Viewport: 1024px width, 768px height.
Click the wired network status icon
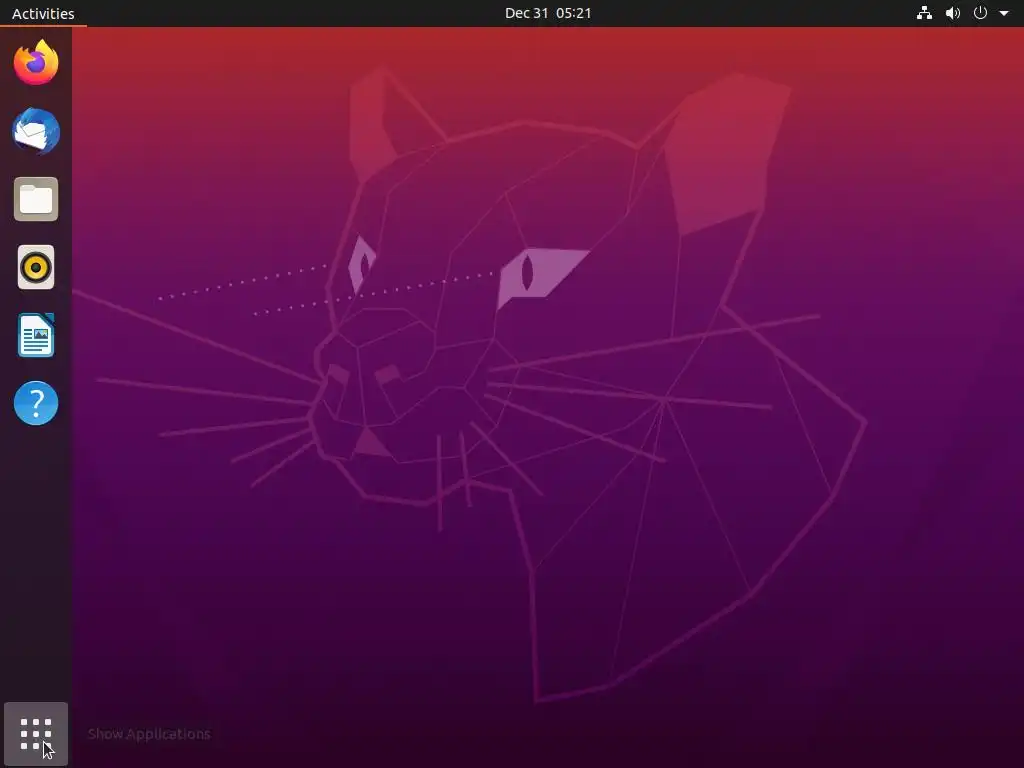pyautogui.click(x=924, y=13)
